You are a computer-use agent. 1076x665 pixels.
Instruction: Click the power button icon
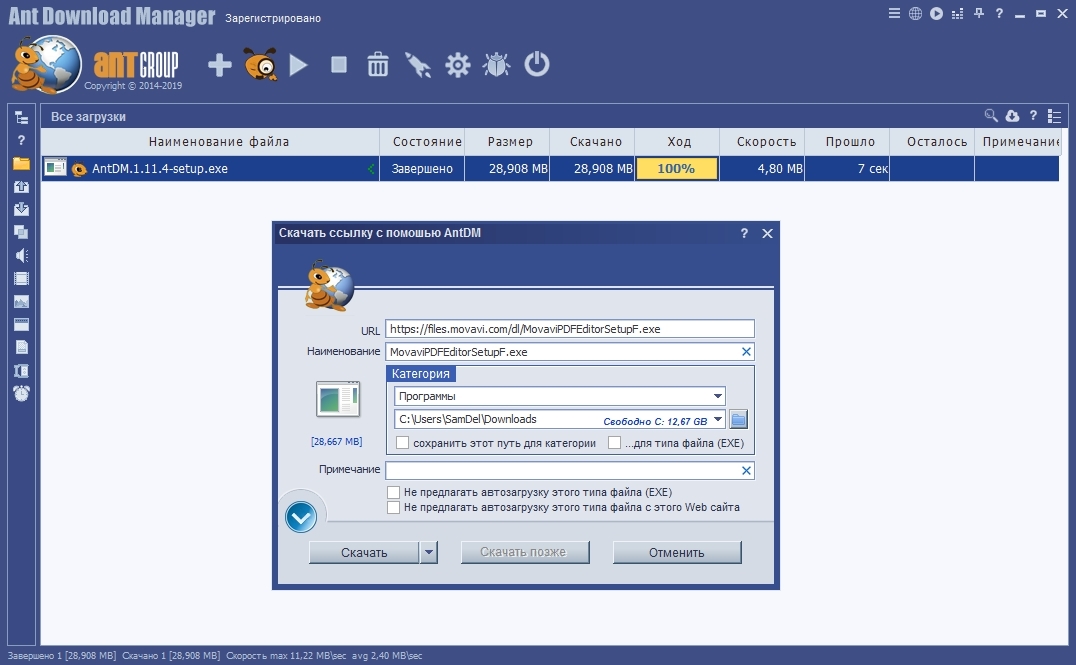tap(537, 66)
